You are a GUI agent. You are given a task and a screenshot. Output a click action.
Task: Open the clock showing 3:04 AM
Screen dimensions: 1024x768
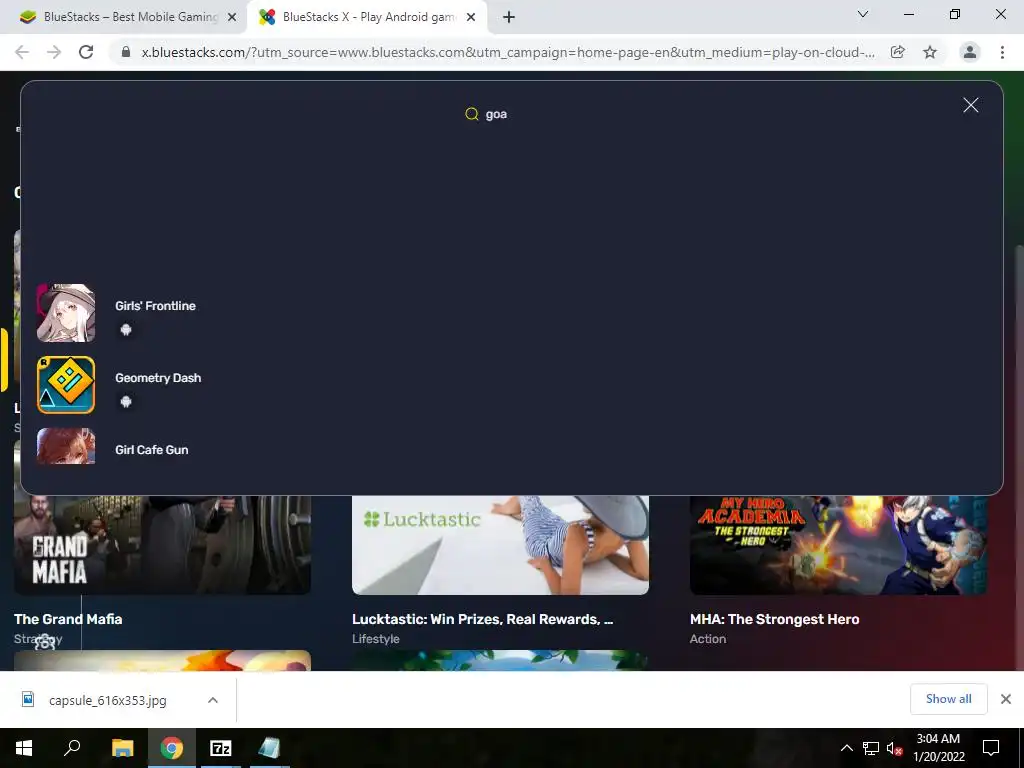[938, 748]
